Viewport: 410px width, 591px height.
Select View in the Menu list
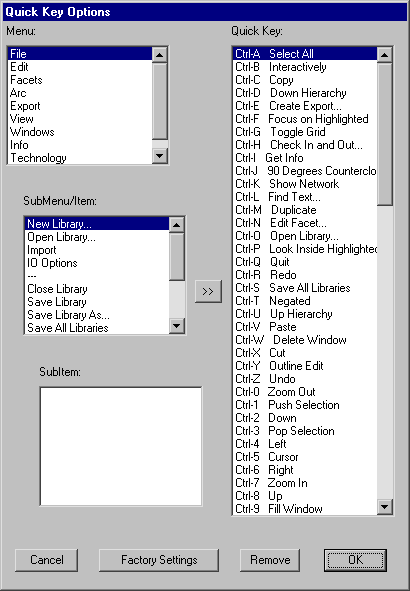click(80, 119)
